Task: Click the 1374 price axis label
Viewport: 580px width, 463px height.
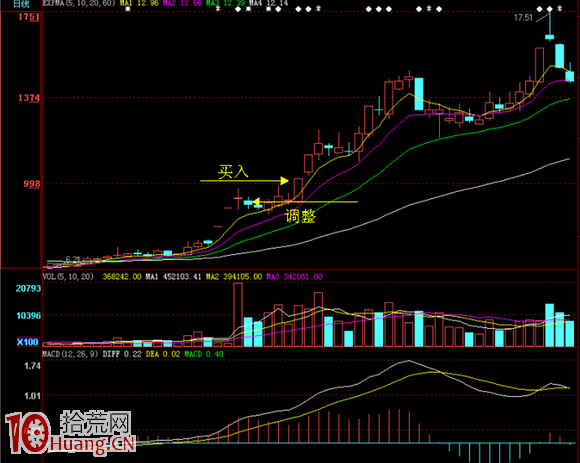Action: pos(28,98)
